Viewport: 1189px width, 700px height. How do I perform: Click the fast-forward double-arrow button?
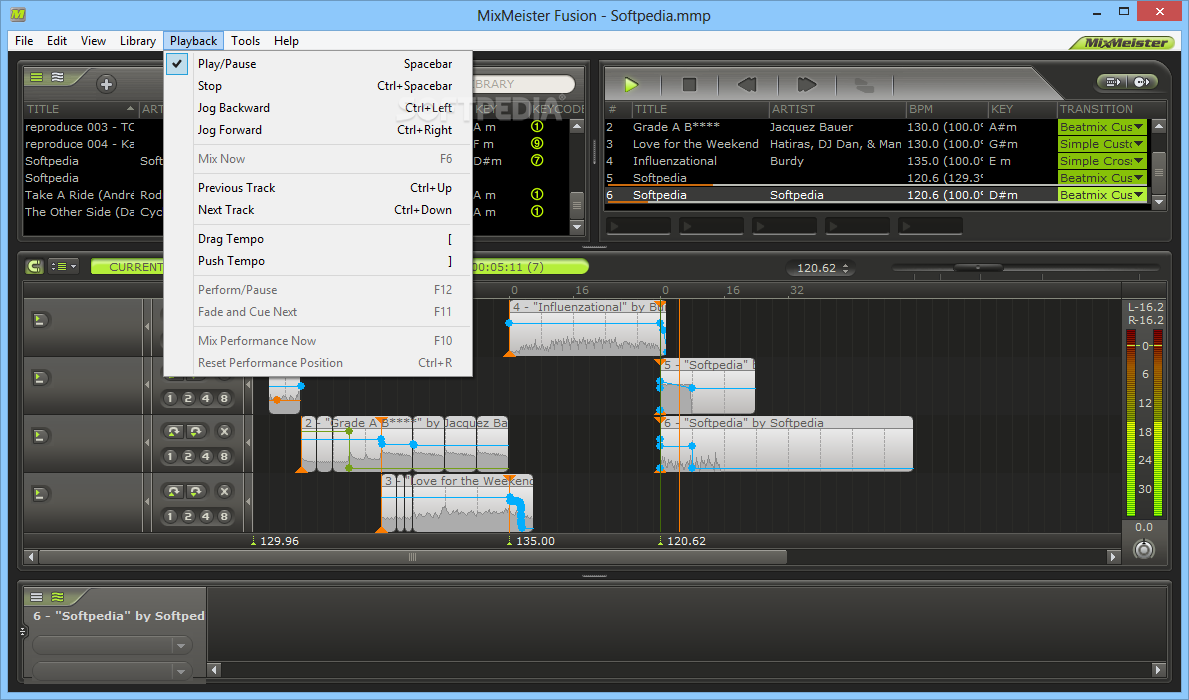coord(806,84)
